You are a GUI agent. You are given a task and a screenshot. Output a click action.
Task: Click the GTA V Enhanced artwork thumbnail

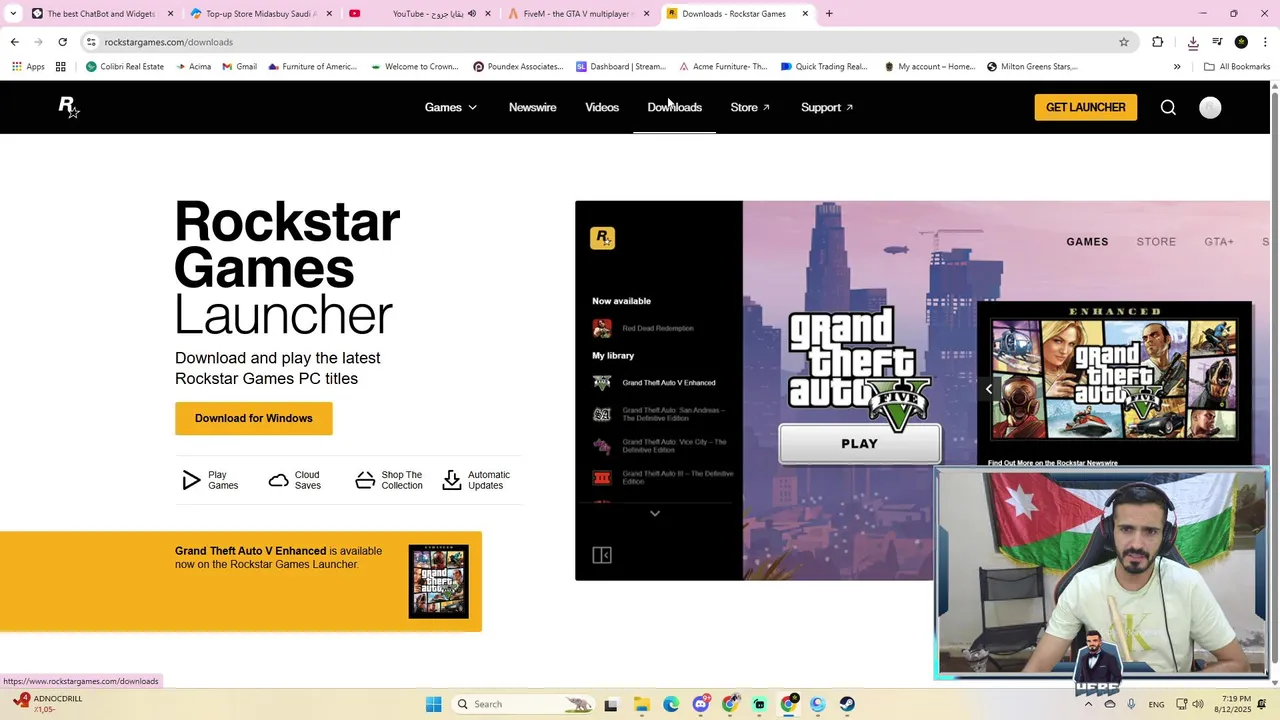click(x=1113, y=379)
